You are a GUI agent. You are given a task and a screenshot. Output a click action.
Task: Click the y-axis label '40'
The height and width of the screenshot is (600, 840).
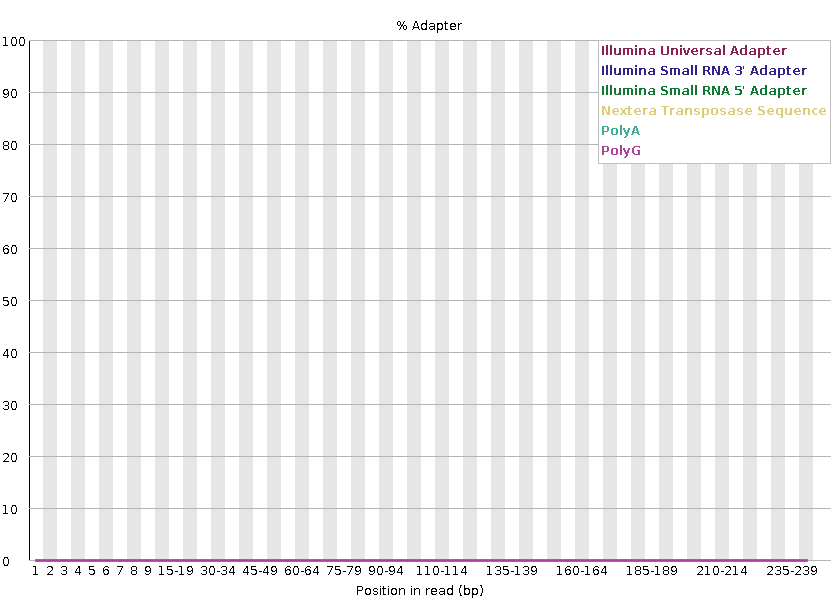(10, 354)
